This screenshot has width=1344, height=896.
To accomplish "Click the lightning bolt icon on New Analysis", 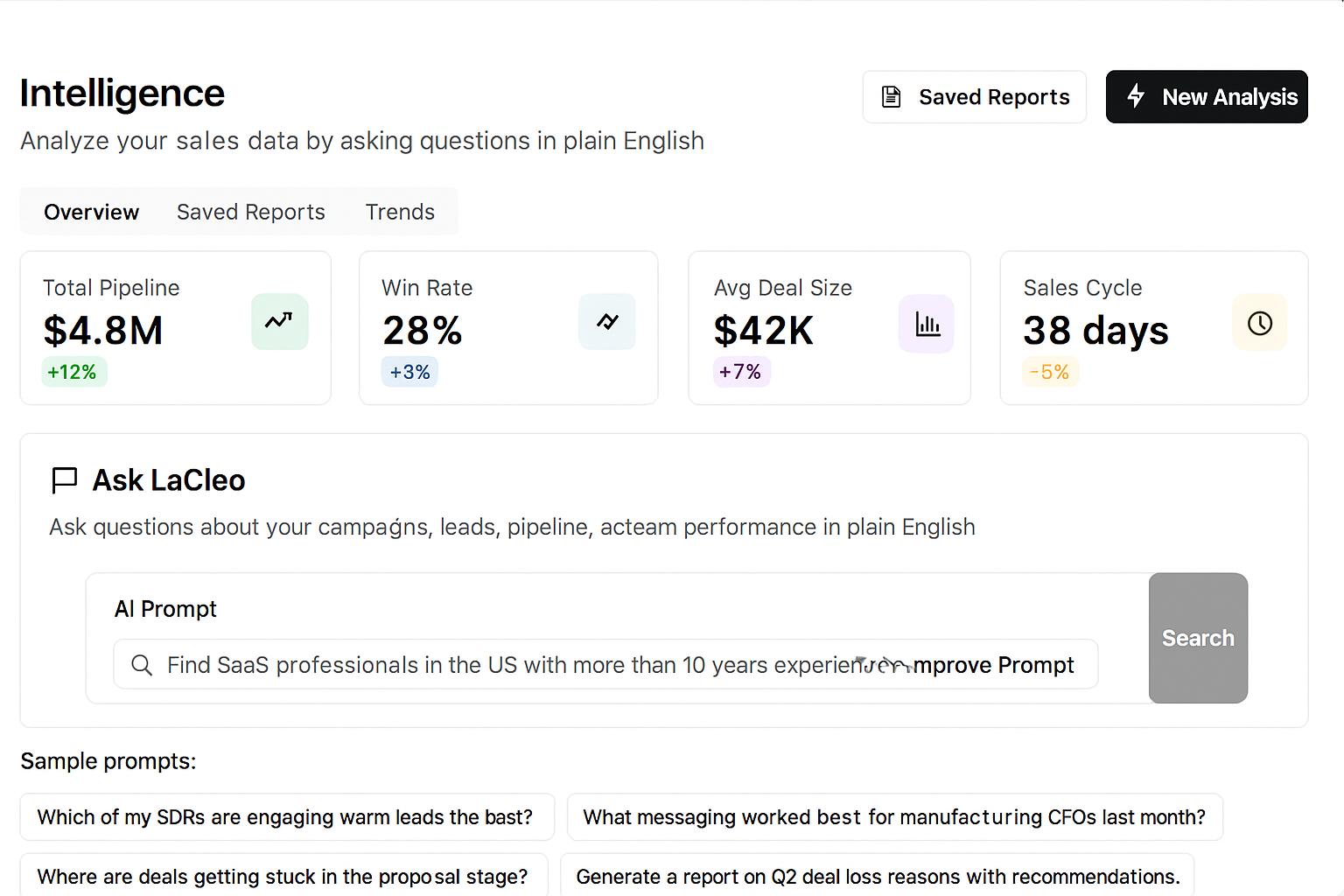I will 1136,96.
